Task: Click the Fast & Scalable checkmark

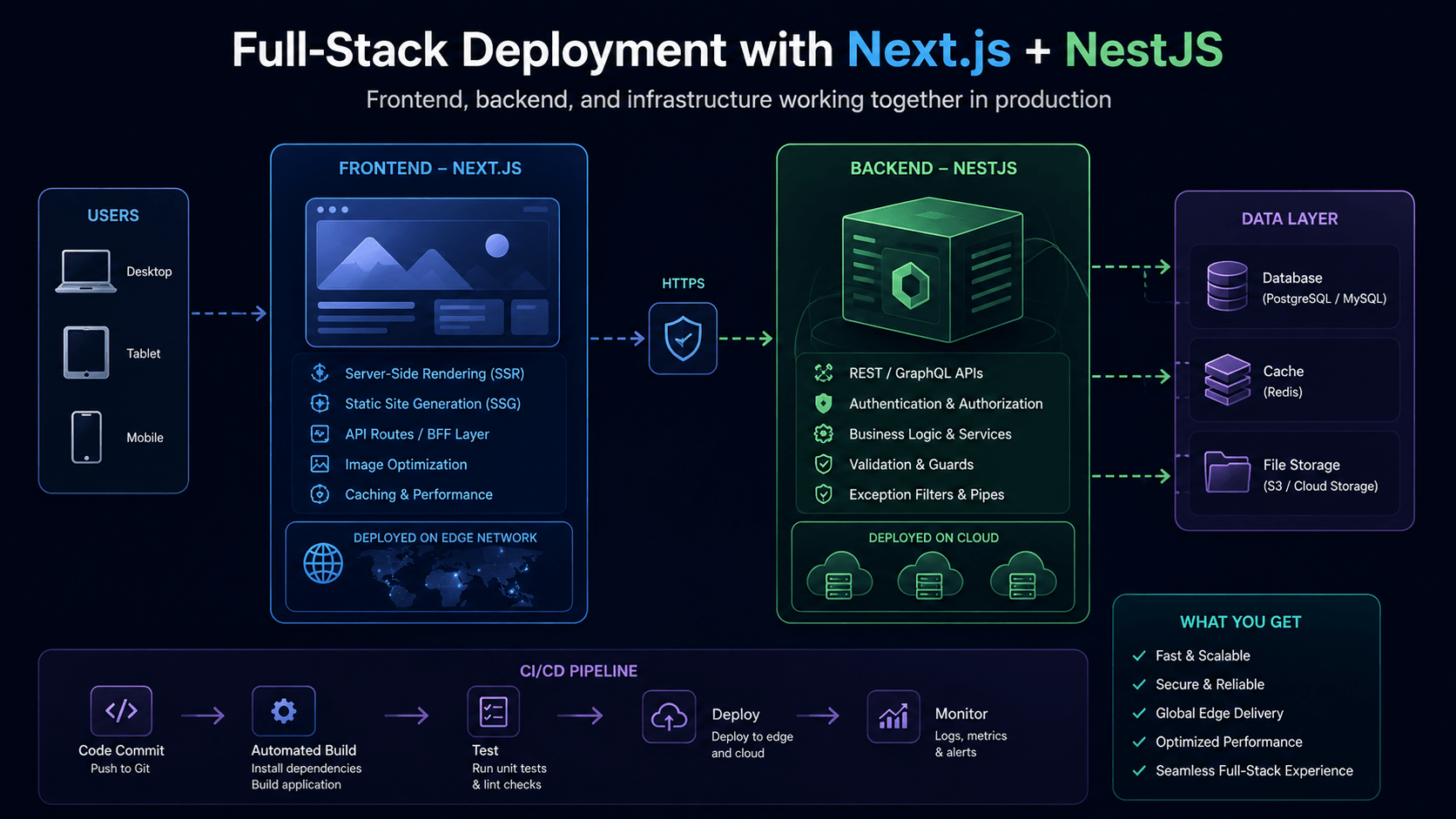Action: click(x=1138, y=655)
